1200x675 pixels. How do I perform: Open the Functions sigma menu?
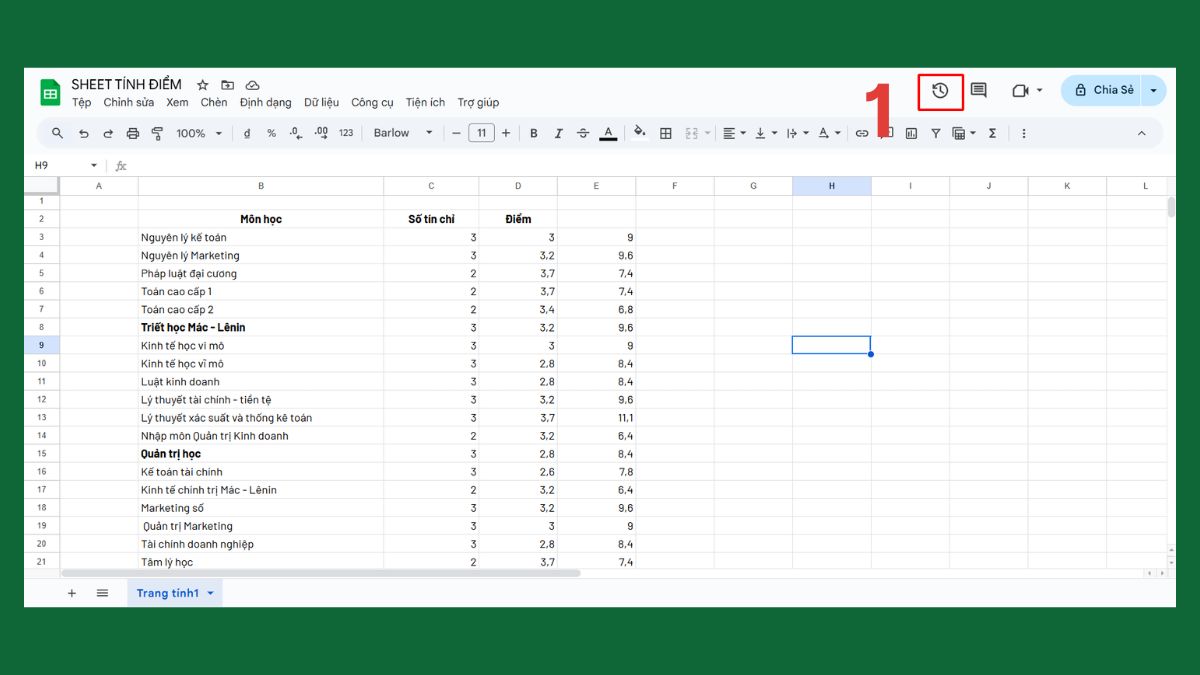click(x=991, y=132)
